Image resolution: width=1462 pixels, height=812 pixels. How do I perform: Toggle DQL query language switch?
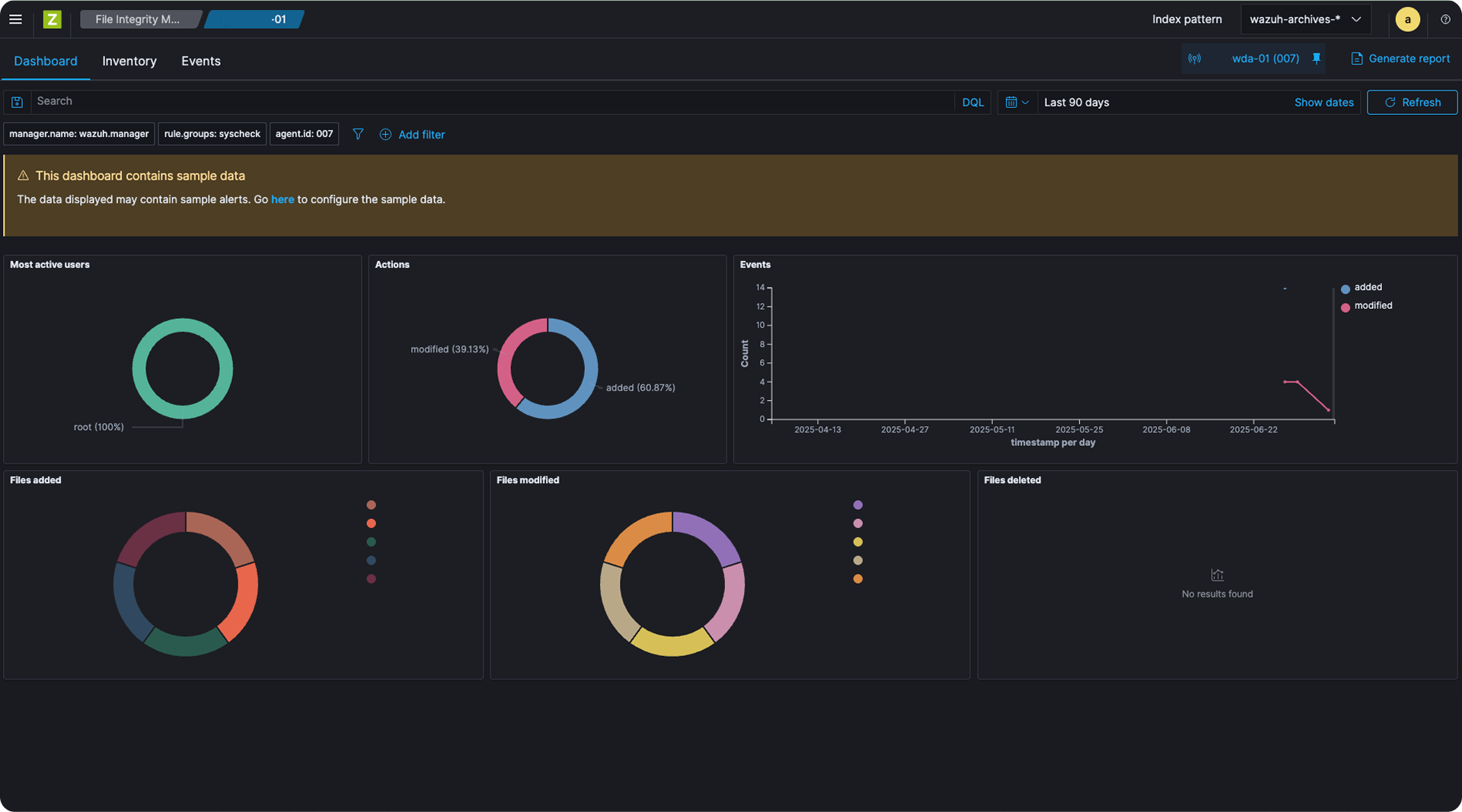972,103
